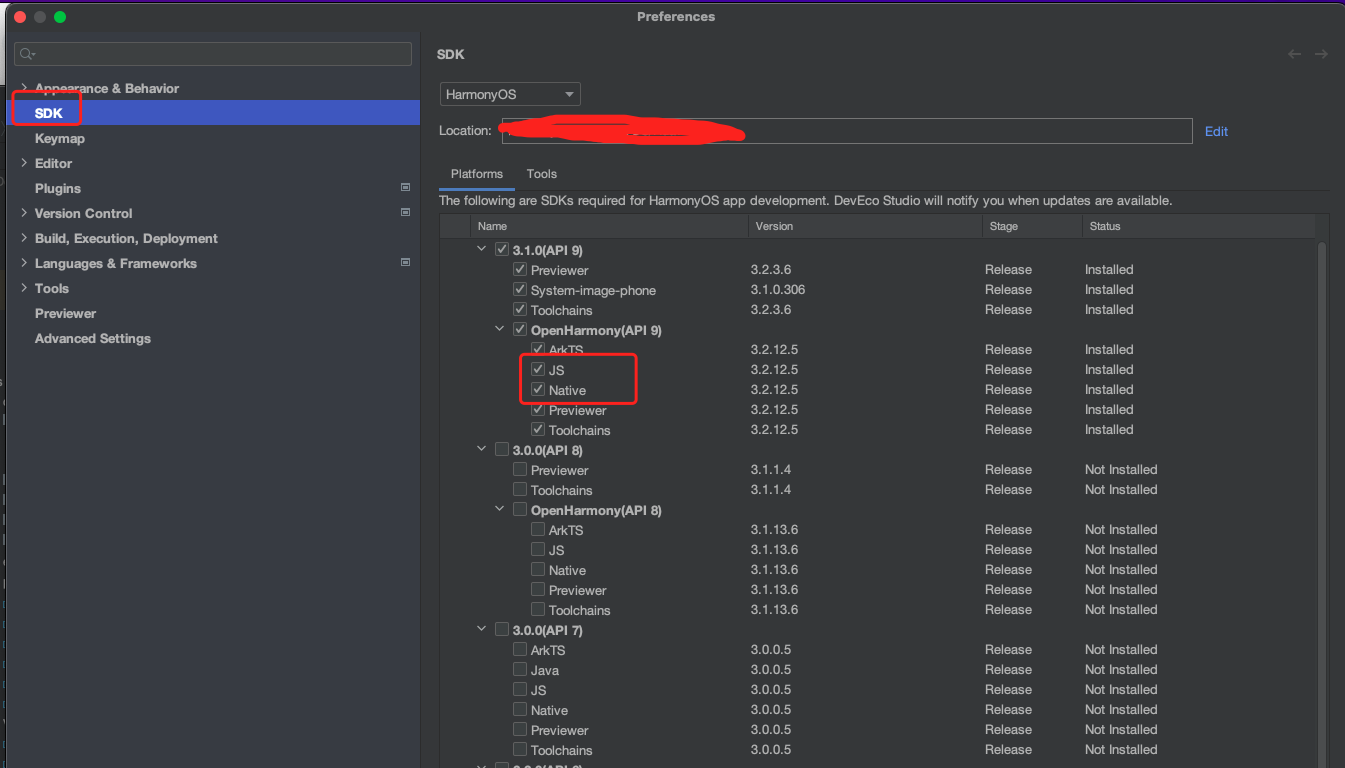The width and height of the screenshot is (1345, 768).
Task: Check Java under 3.0.0(API 7)
Action: pos(520,670)
